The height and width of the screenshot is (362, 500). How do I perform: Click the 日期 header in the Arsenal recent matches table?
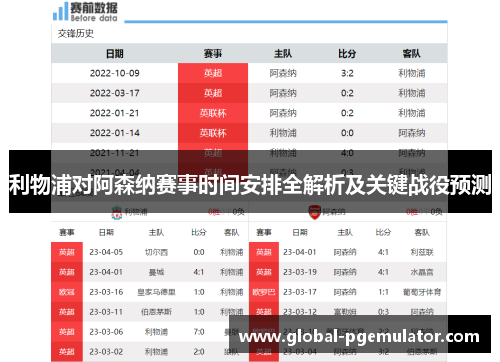(x=300, y=232)
